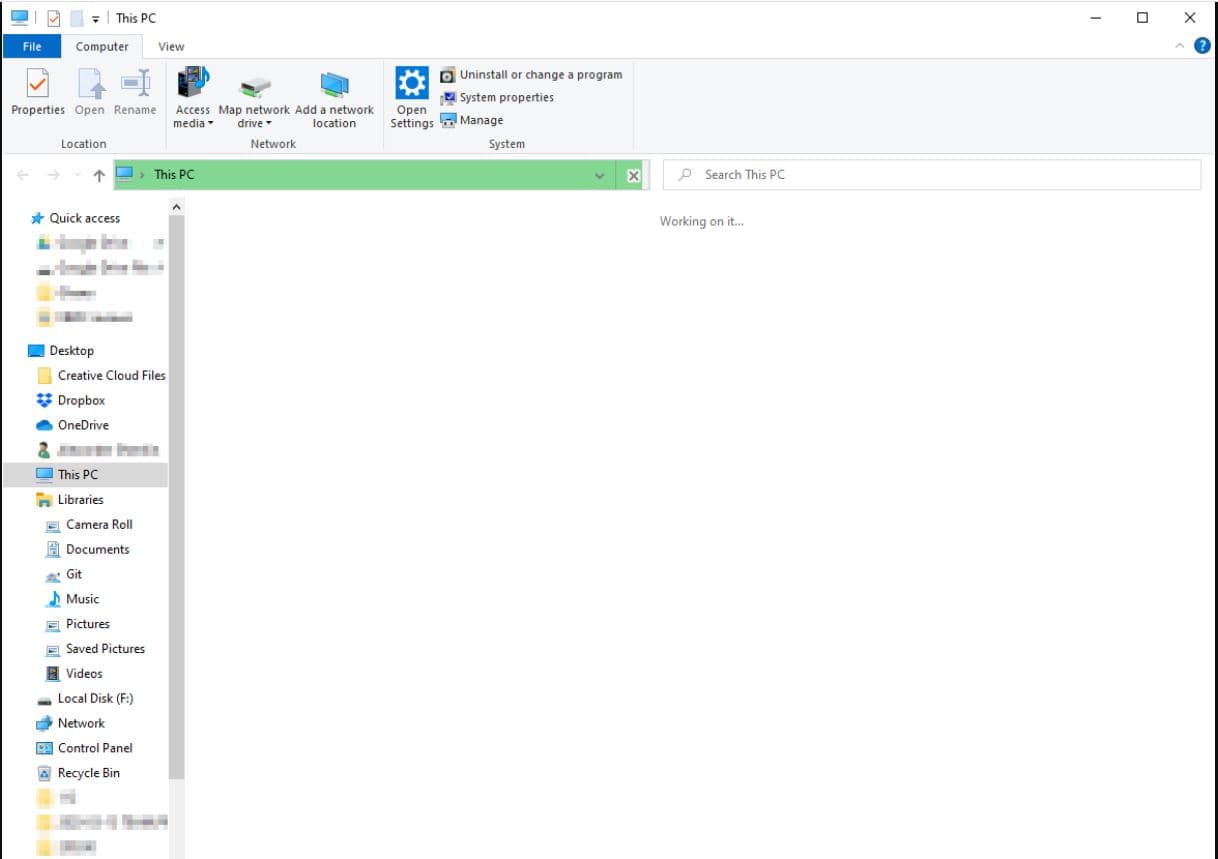Select Dropbox in the navigation pane
The height and width of the screenshot is (859, 1218).
80,400
